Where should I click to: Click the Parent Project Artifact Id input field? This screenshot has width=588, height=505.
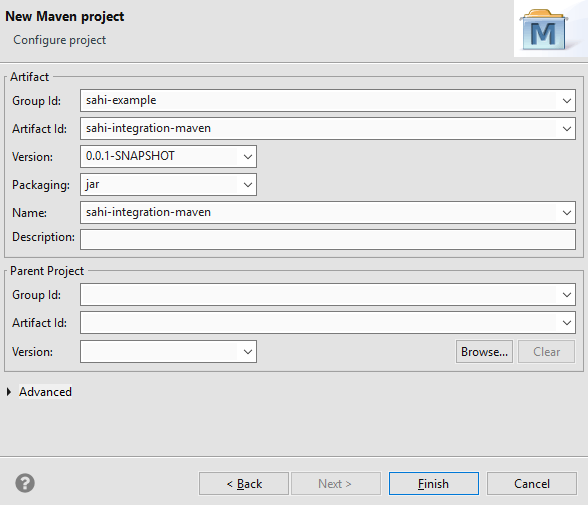click(319, 323)
